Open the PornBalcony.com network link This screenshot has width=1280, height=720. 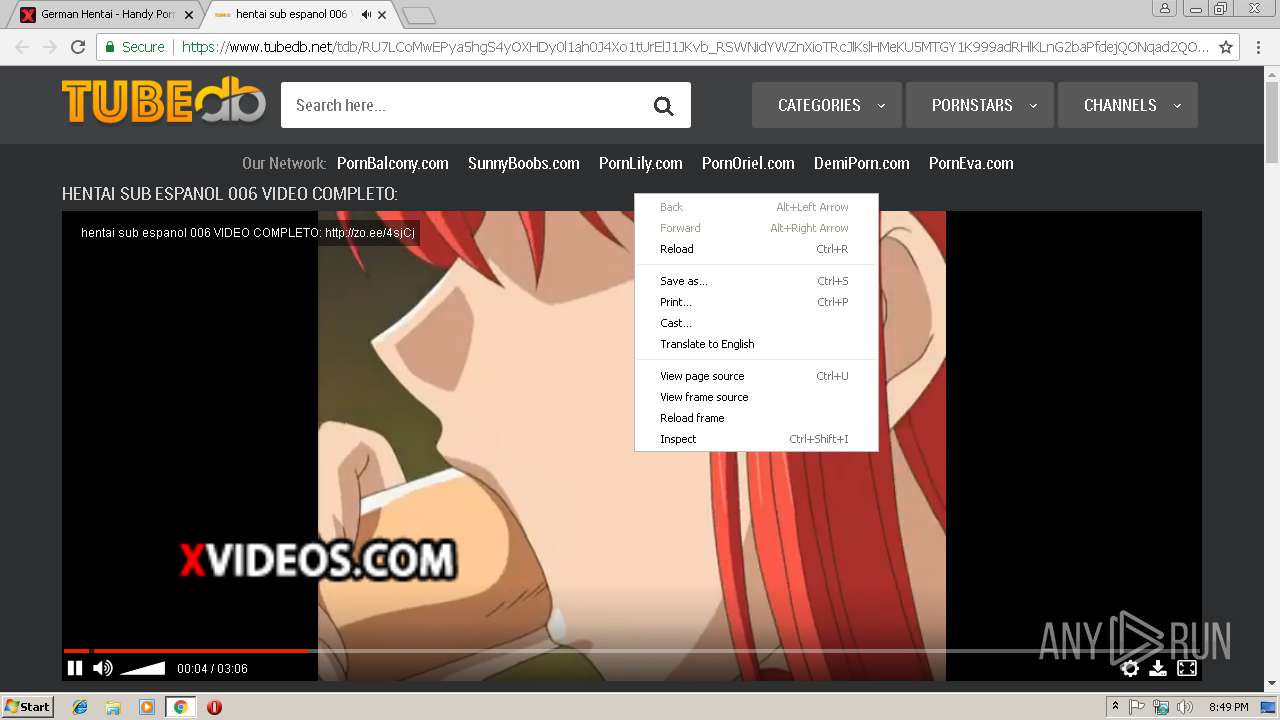coord(393,163)
